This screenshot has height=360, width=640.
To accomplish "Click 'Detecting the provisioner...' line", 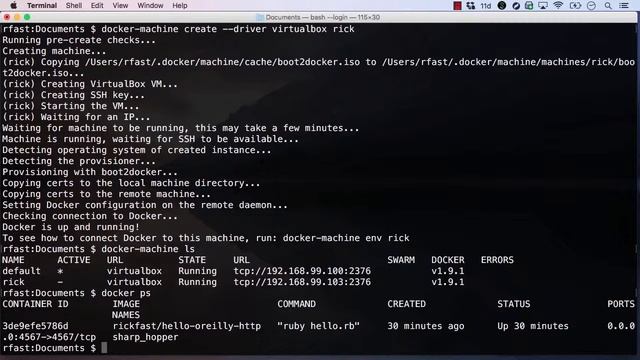I will pyautogui.click(x=79, y=161).
